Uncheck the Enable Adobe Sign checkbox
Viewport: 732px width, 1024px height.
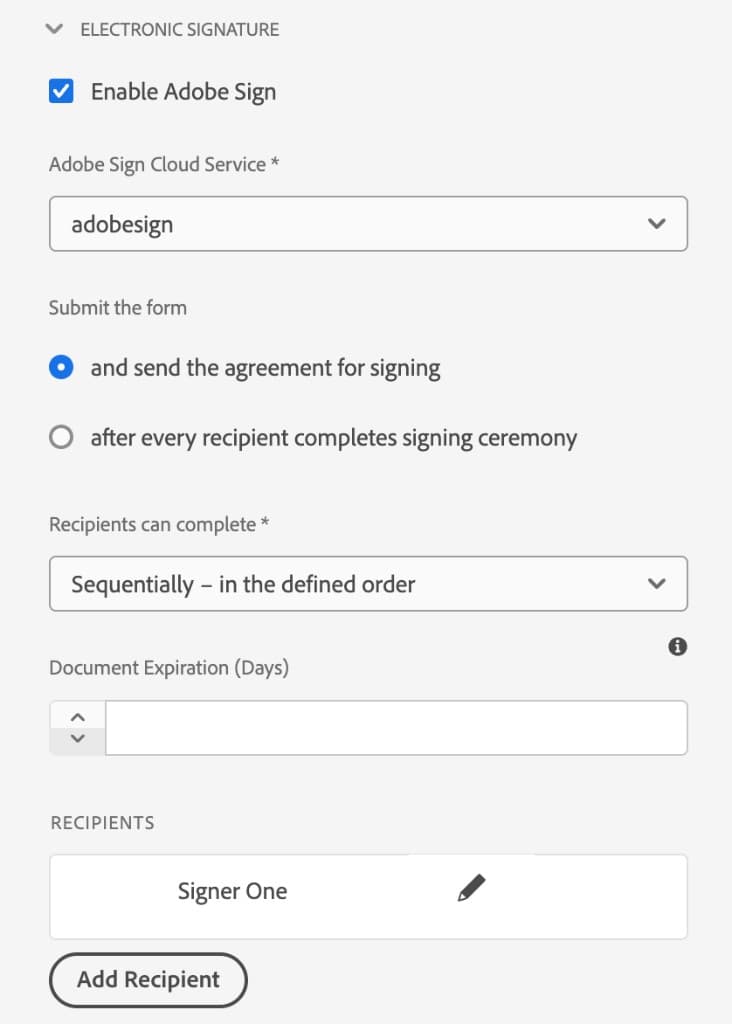click(61, 91)
